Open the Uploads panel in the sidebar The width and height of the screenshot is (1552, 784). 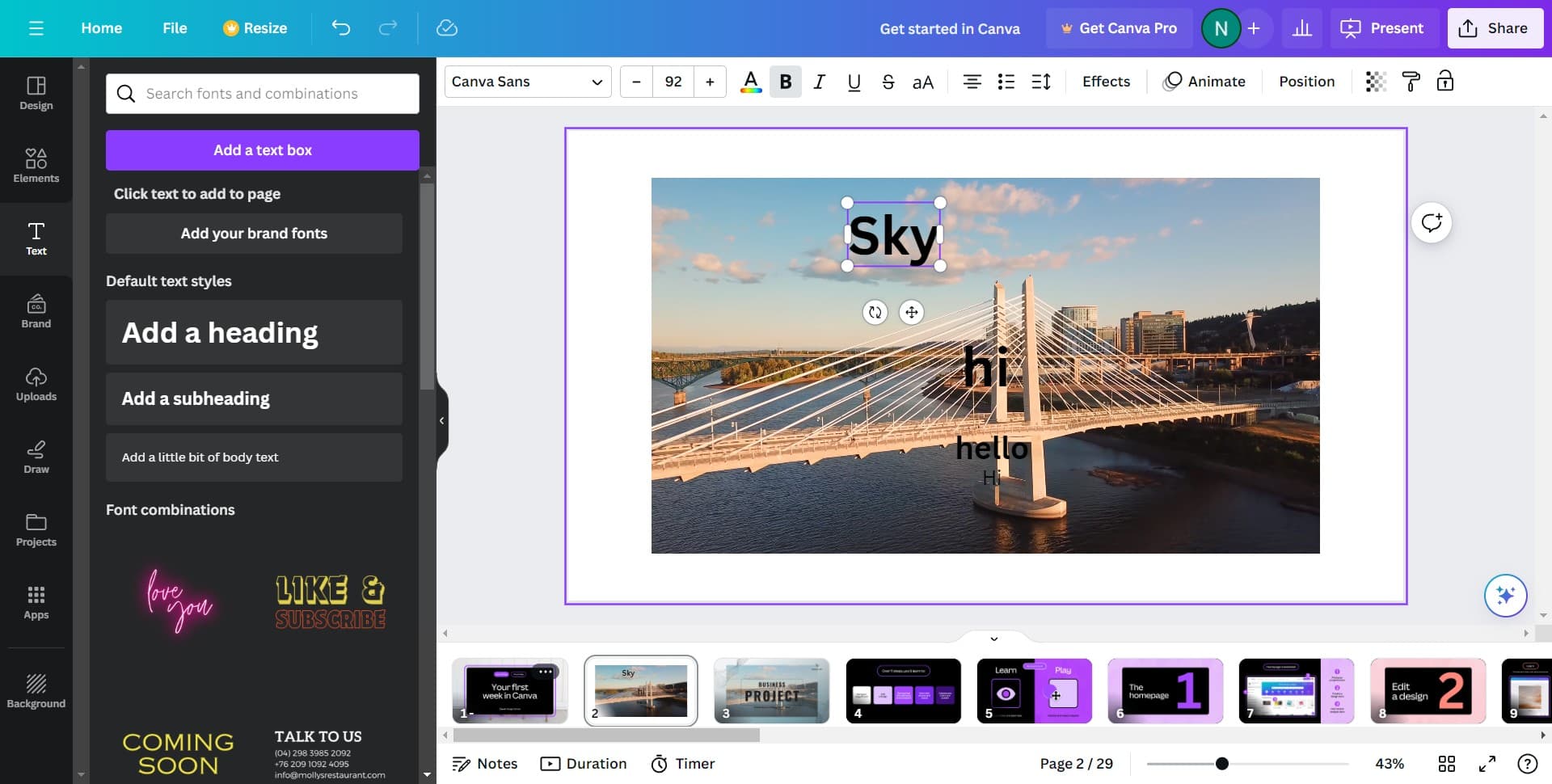tap(36, 384)
